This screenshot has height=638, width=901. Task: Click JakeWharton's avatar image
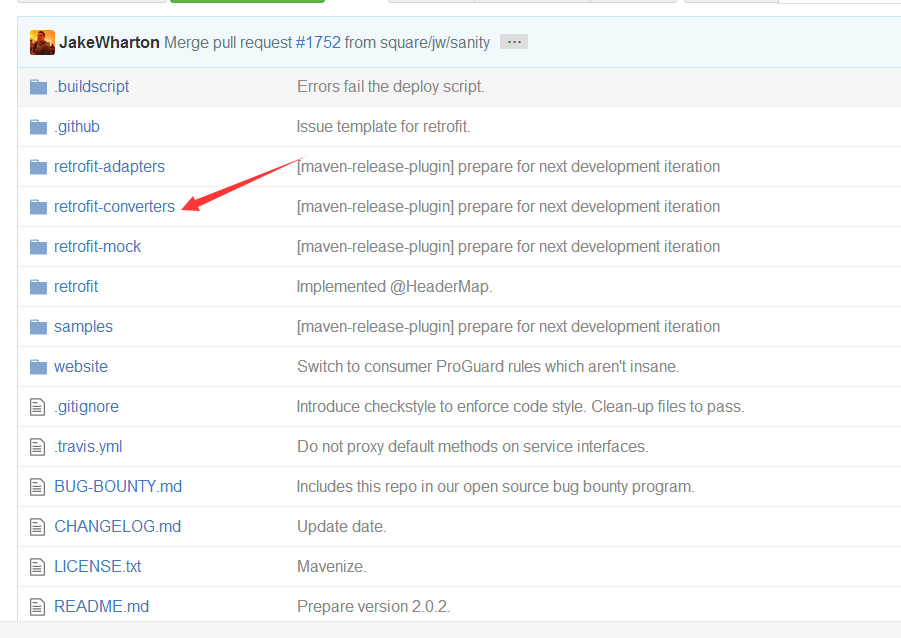pos(42,43)
